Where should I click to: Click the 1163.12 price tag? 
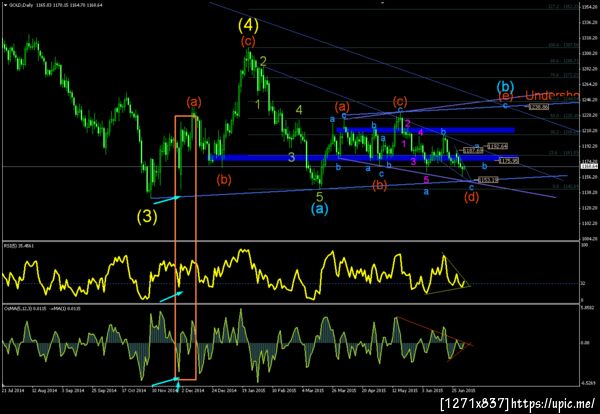pos(488,180)
